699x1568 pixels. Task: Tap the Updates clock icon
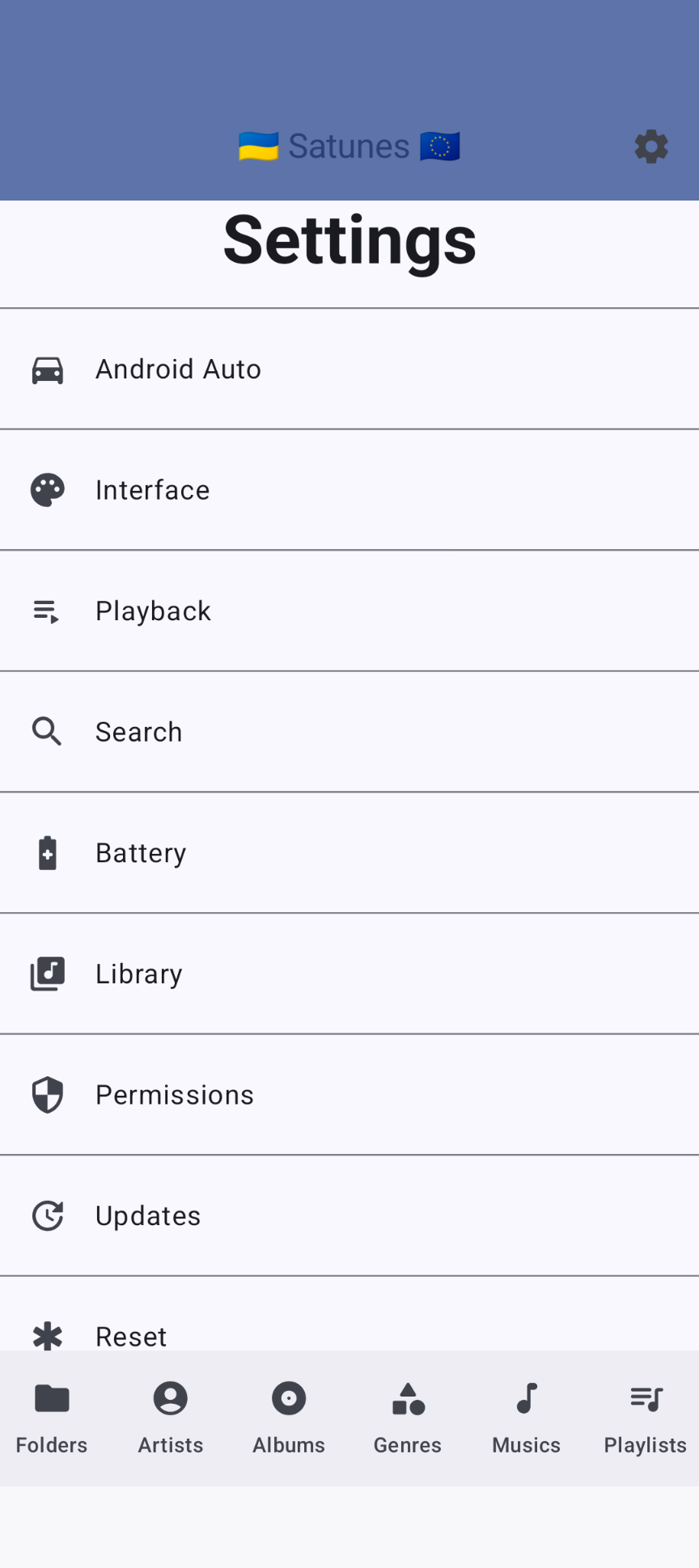tap(48, 1216)
